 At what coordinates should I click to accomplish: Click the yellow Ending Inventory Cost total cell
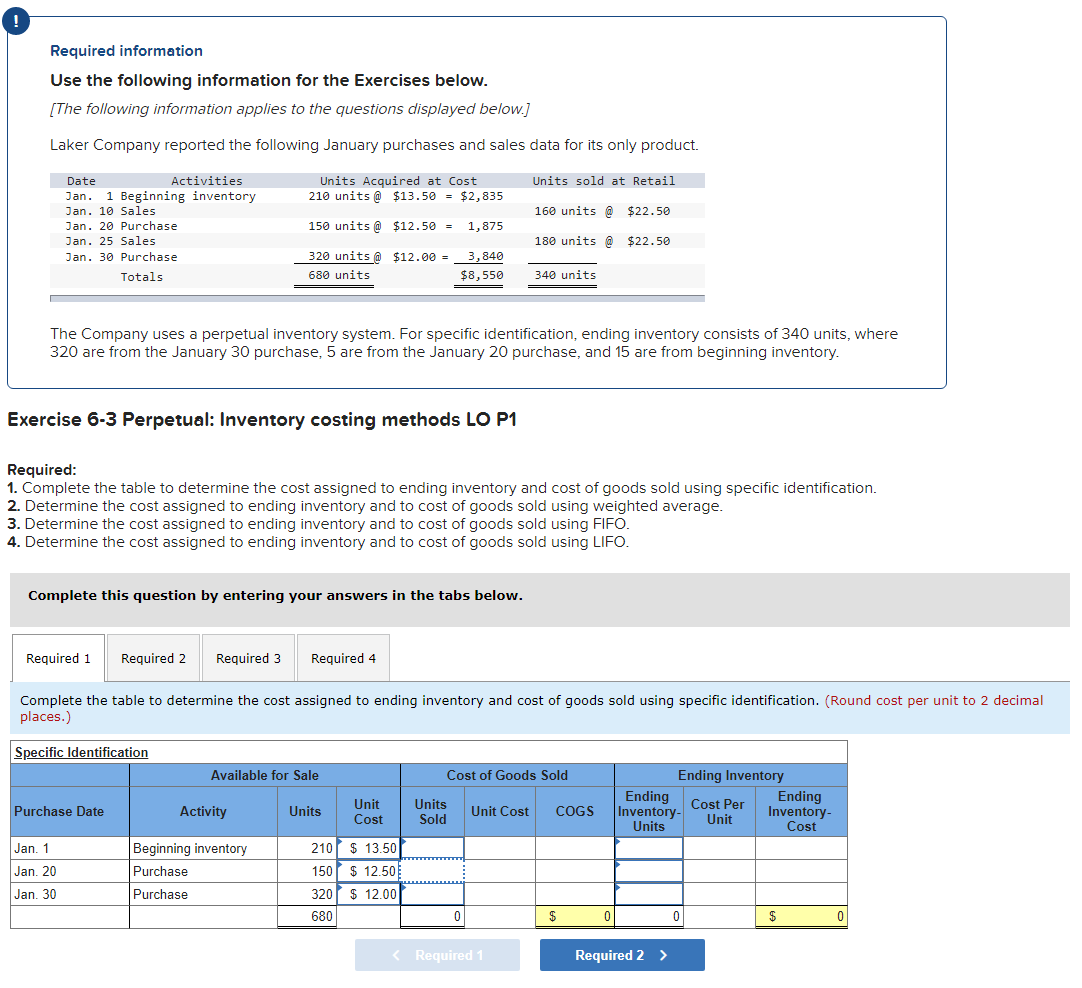[x=801, y=916]
